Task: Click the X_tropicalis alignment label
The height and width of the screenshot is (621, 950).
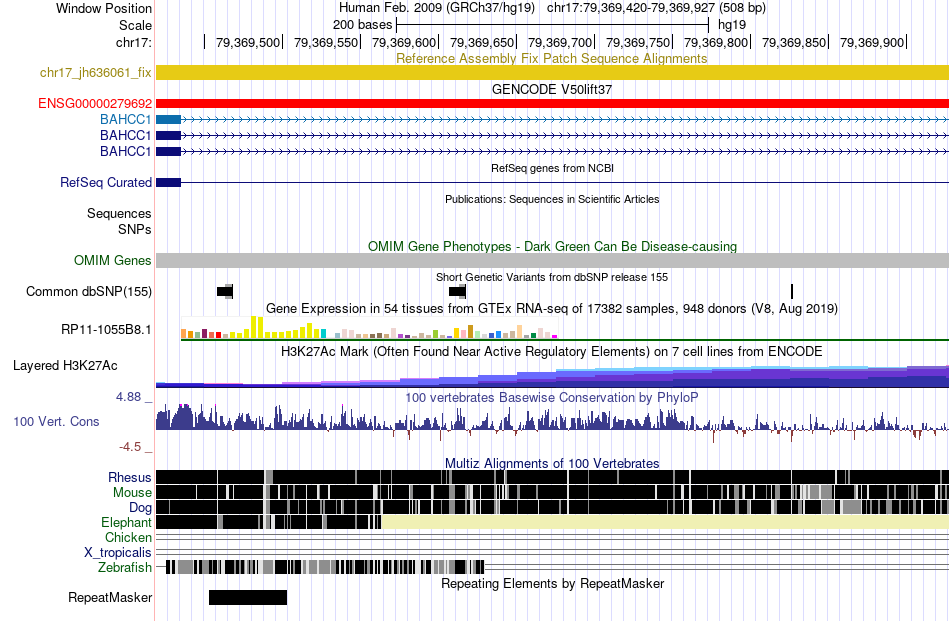Action: [x=118, y=553]
